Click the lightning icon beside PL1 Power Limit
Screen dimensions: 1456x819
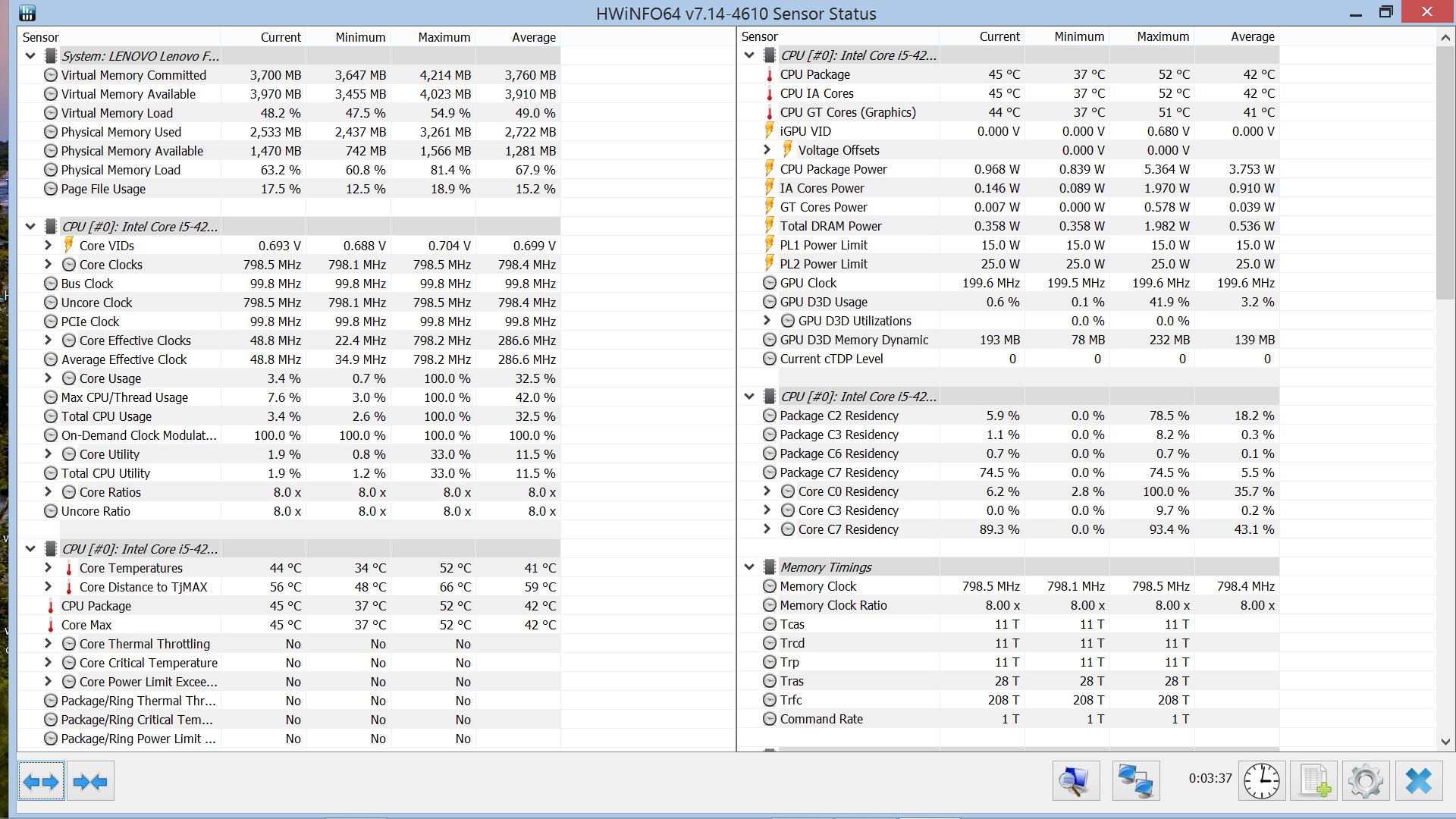769,244
